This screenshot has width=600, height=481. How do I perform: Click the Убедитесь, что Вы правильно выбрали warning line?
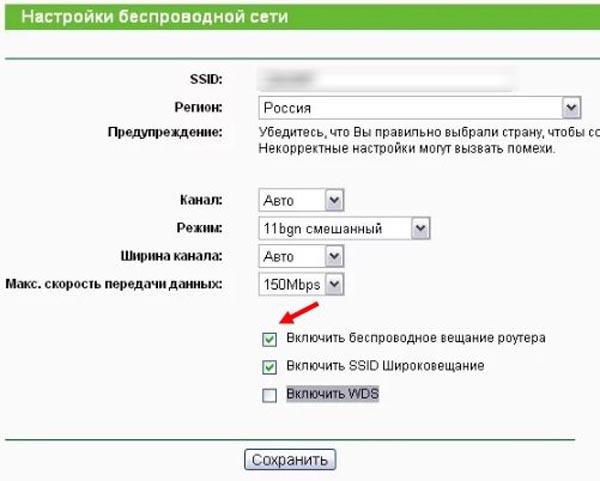429,132
